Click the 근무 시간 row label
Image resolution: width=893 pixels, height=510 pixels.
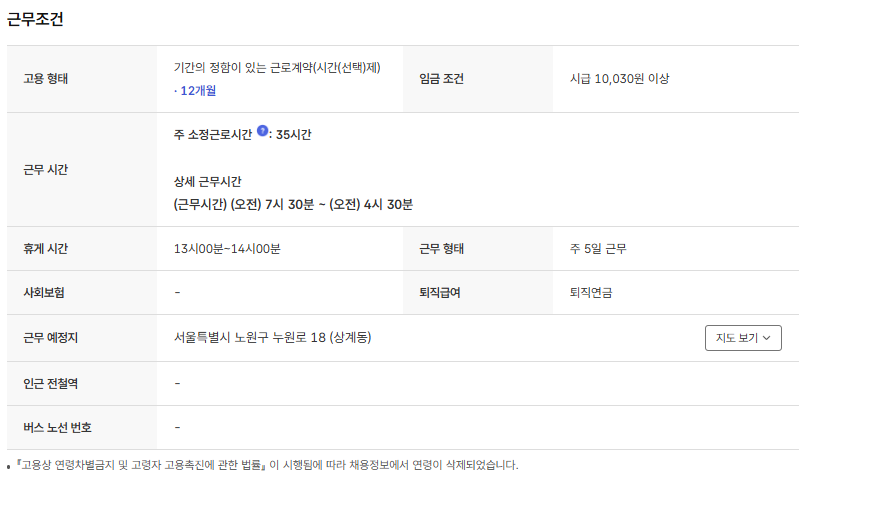(46, 170)
